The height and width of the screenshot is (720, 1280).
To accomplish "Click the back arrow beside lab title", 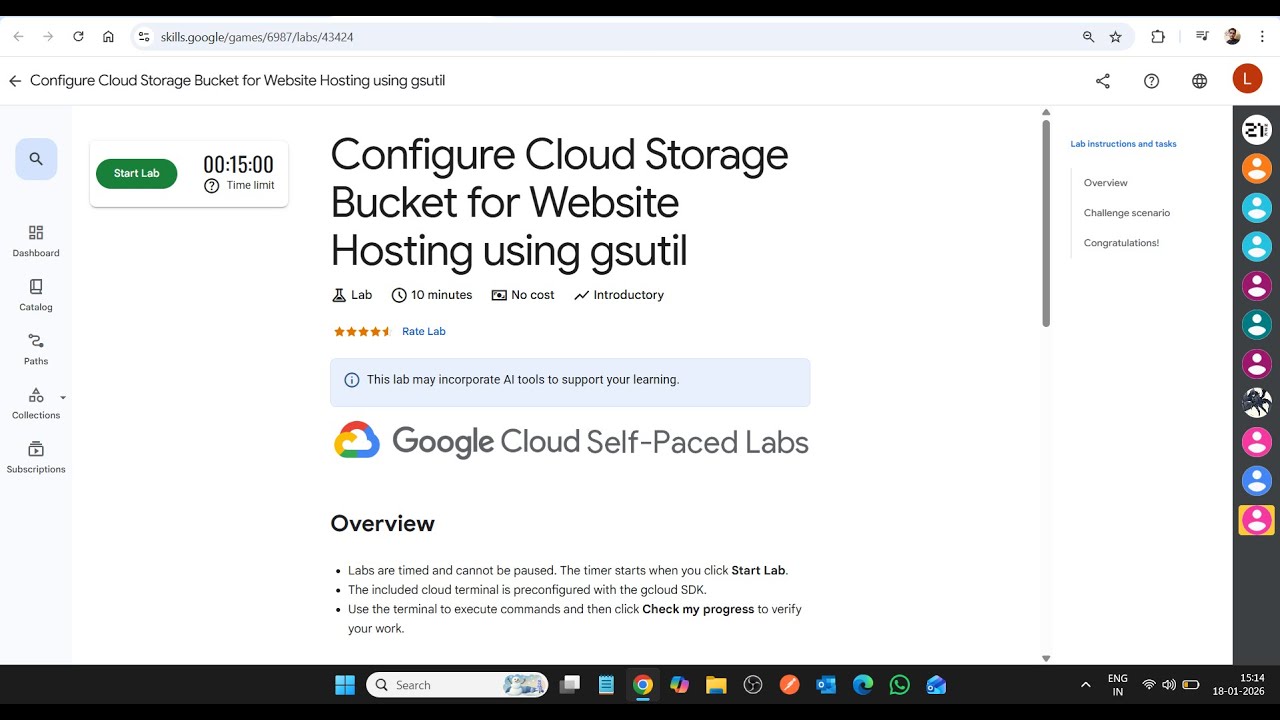I will tap(15, 81).
